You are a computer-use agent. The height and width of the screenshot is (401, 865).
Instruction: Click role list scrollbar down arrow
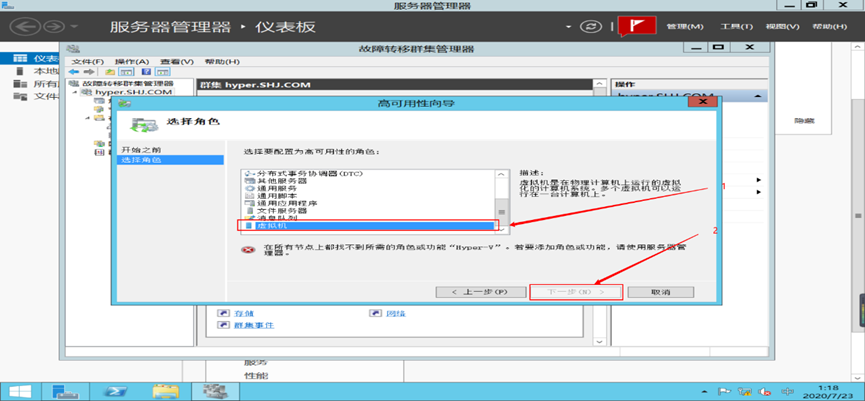click(x=501, y=228)
